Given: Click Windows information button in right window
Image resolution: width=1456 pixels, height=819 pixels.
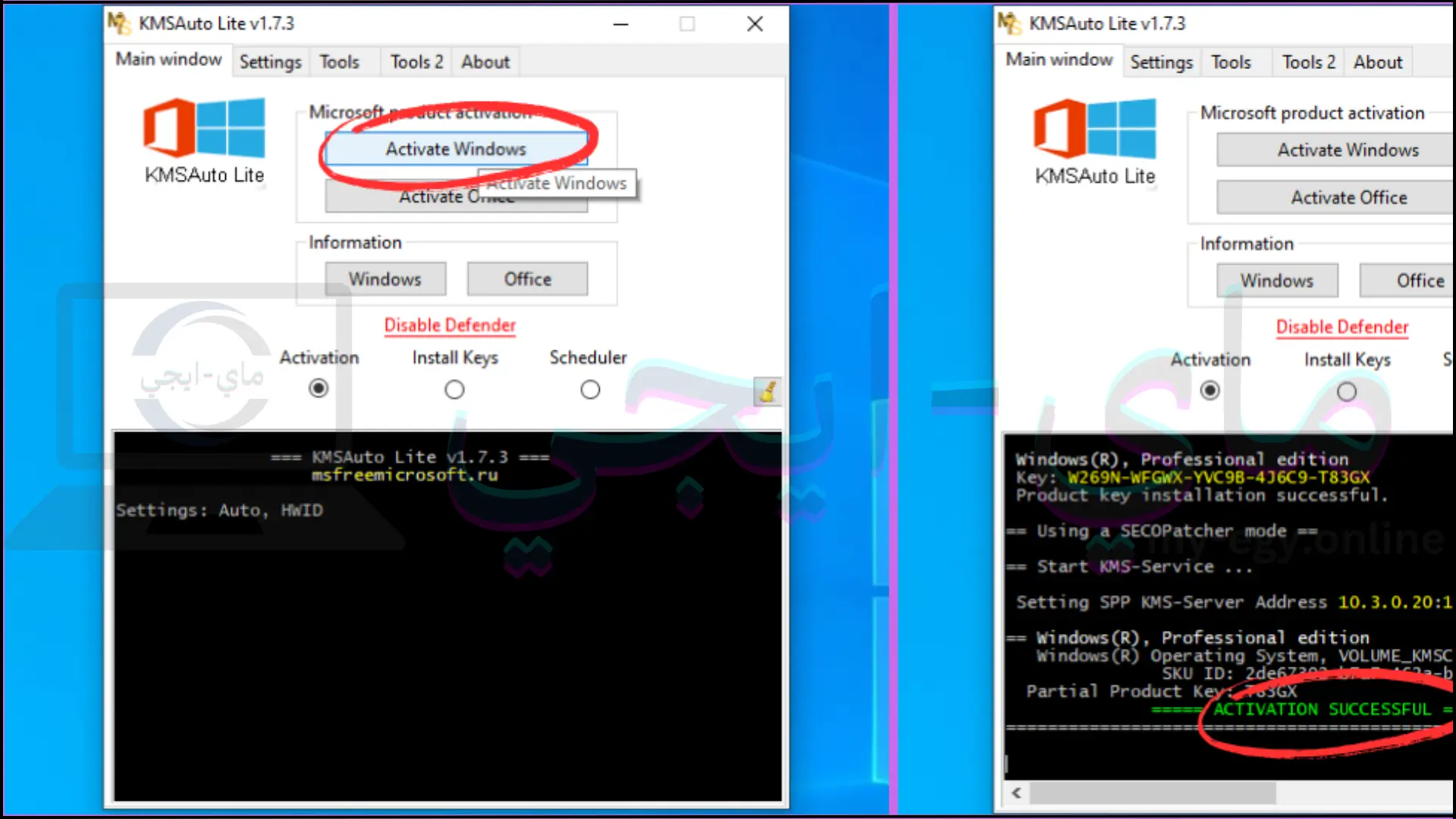Looking at the screenshot, I should point(1277,281).
